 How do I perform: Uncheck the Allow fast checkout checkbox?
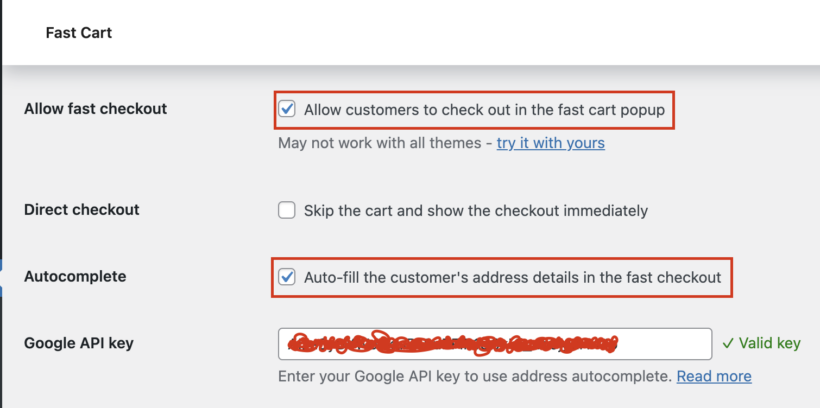[x=287, y=109]
